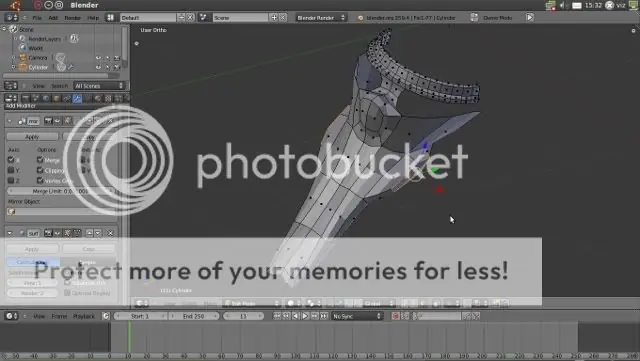Viewport: 640px width, 361px height.
Task: Remove the Subsurf modifier with its X
Action: click(110, 233)
